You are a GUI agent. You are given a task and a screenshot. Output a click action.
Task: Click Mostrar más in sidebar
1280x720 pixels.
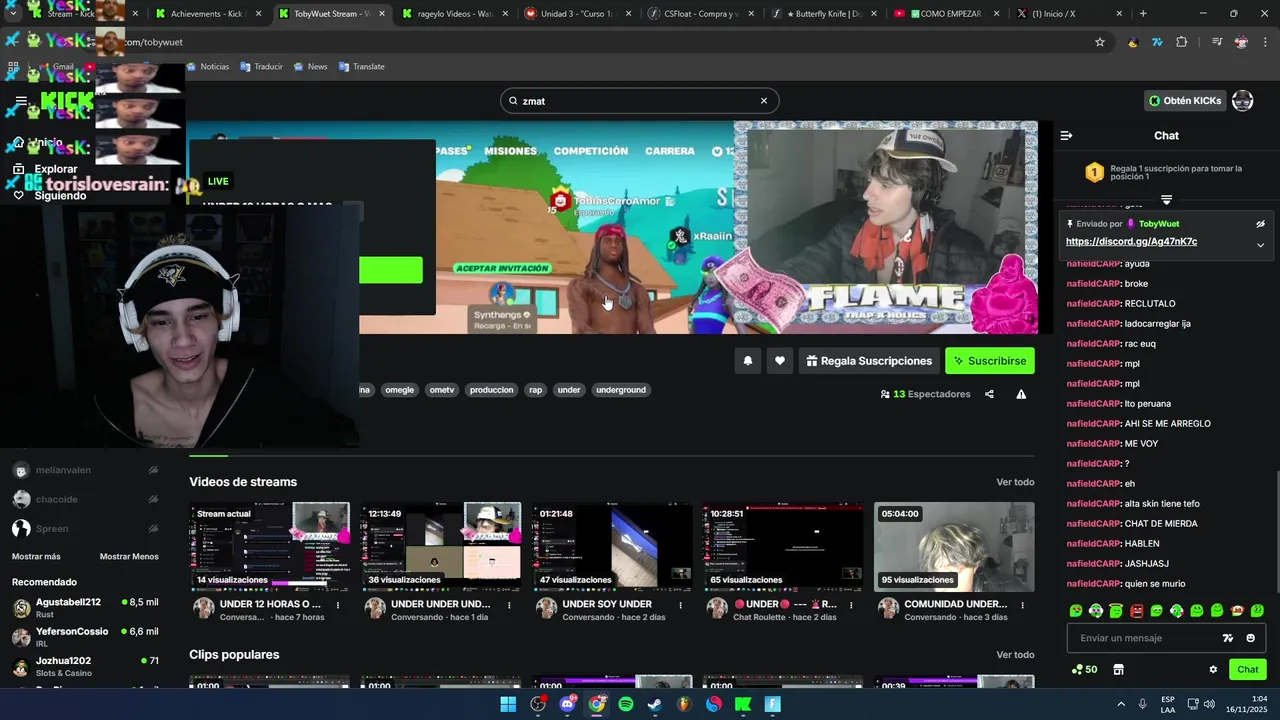click(36, 556)
